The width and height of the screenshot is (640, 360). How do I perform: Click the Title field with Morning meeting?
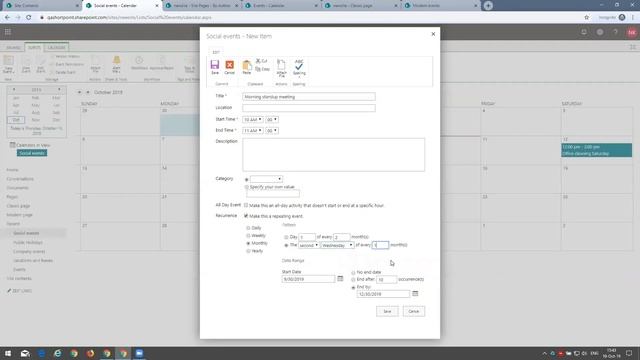[309, 97]
